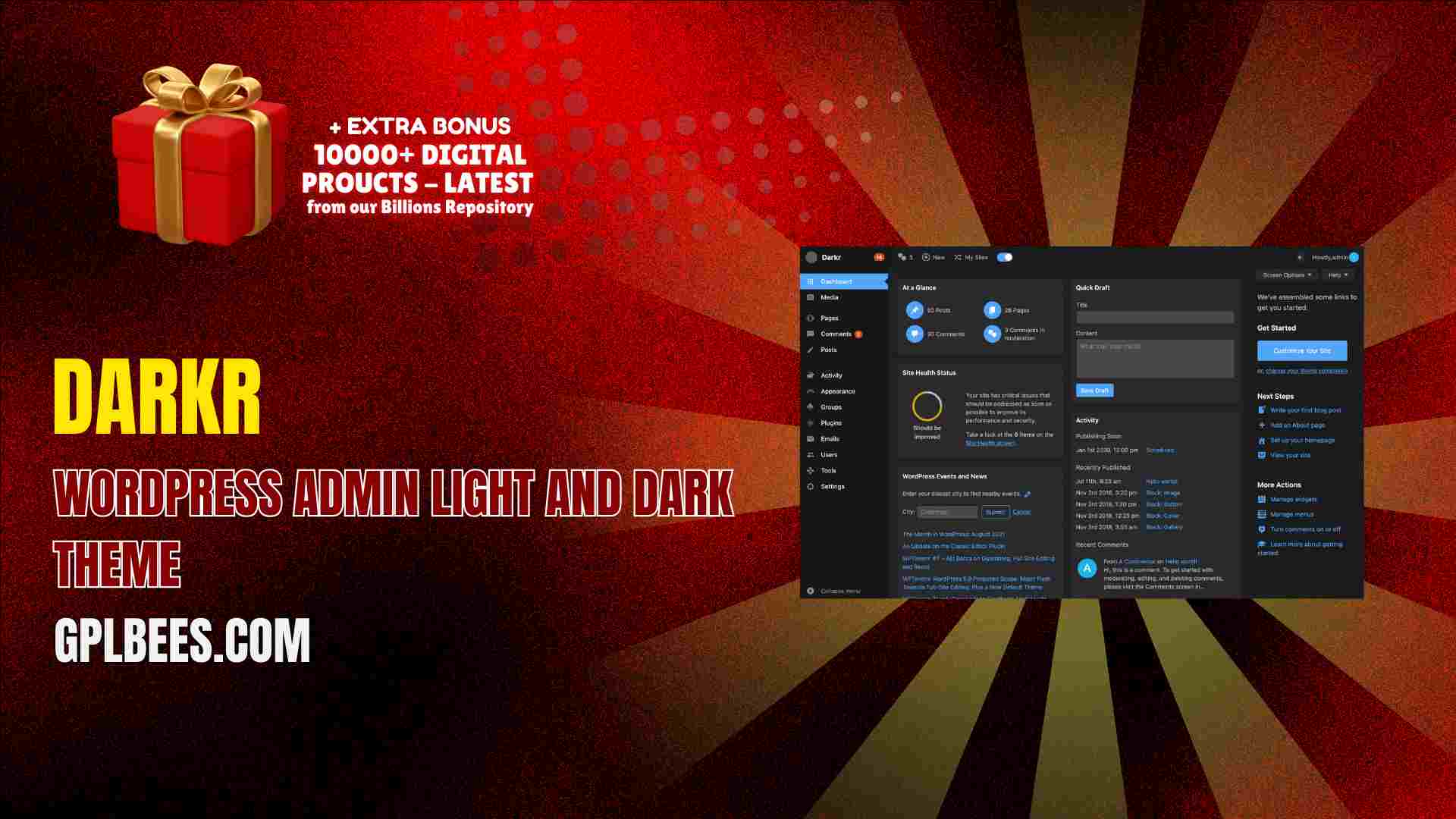Open the Howdy, admin avatar menu
The image size is (1456, 819).
(x=1354, y=257)
